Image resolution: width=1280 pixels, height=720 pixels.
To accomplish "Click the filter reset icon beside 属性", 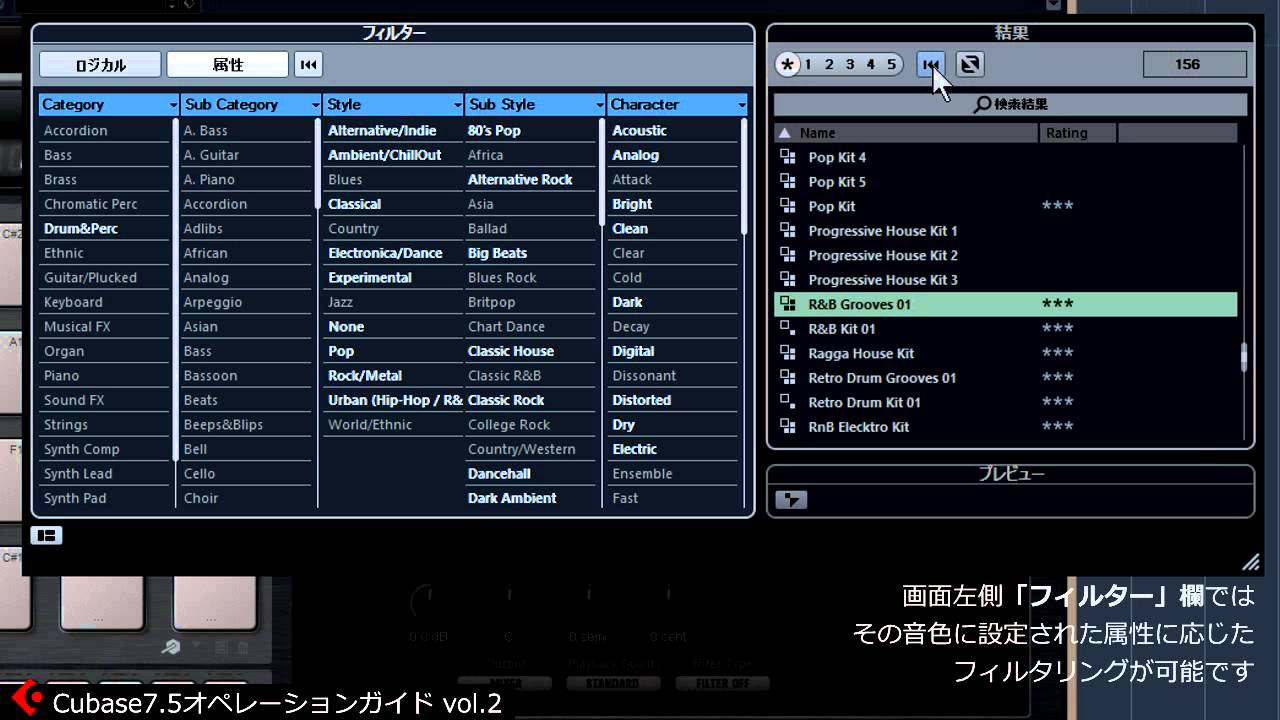I will click(308, 65).
